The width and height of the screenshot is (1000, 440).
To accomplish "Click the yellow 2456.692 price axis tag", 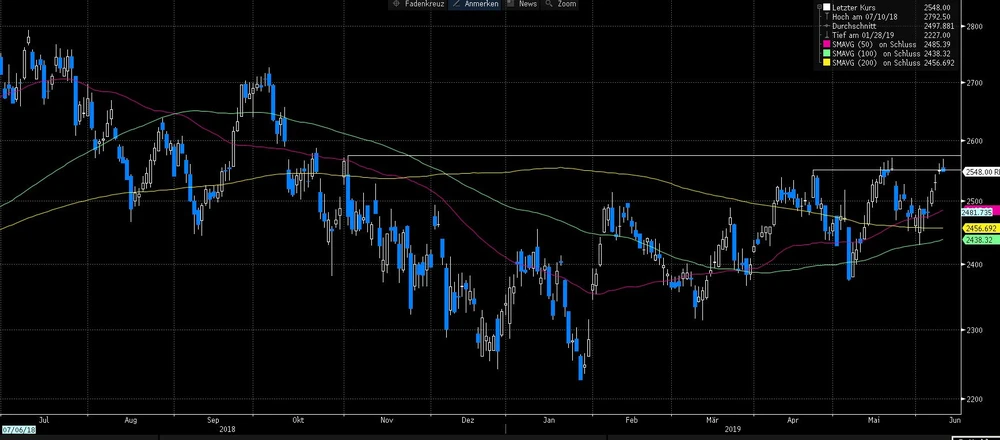I will (x=977, y=228).
